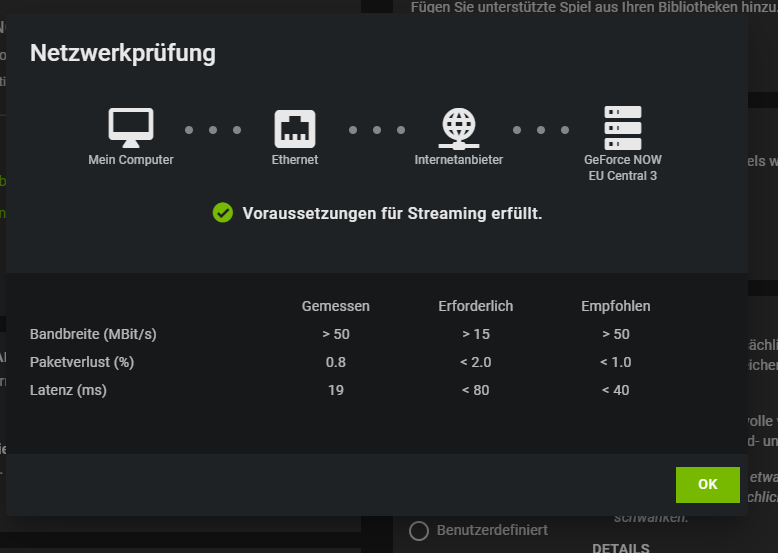Image resolution: width=778 pixels, height=553 pixels.
Task: Click the Netzwerkprüfung dialog title
Action: click(x=123, y=53)
